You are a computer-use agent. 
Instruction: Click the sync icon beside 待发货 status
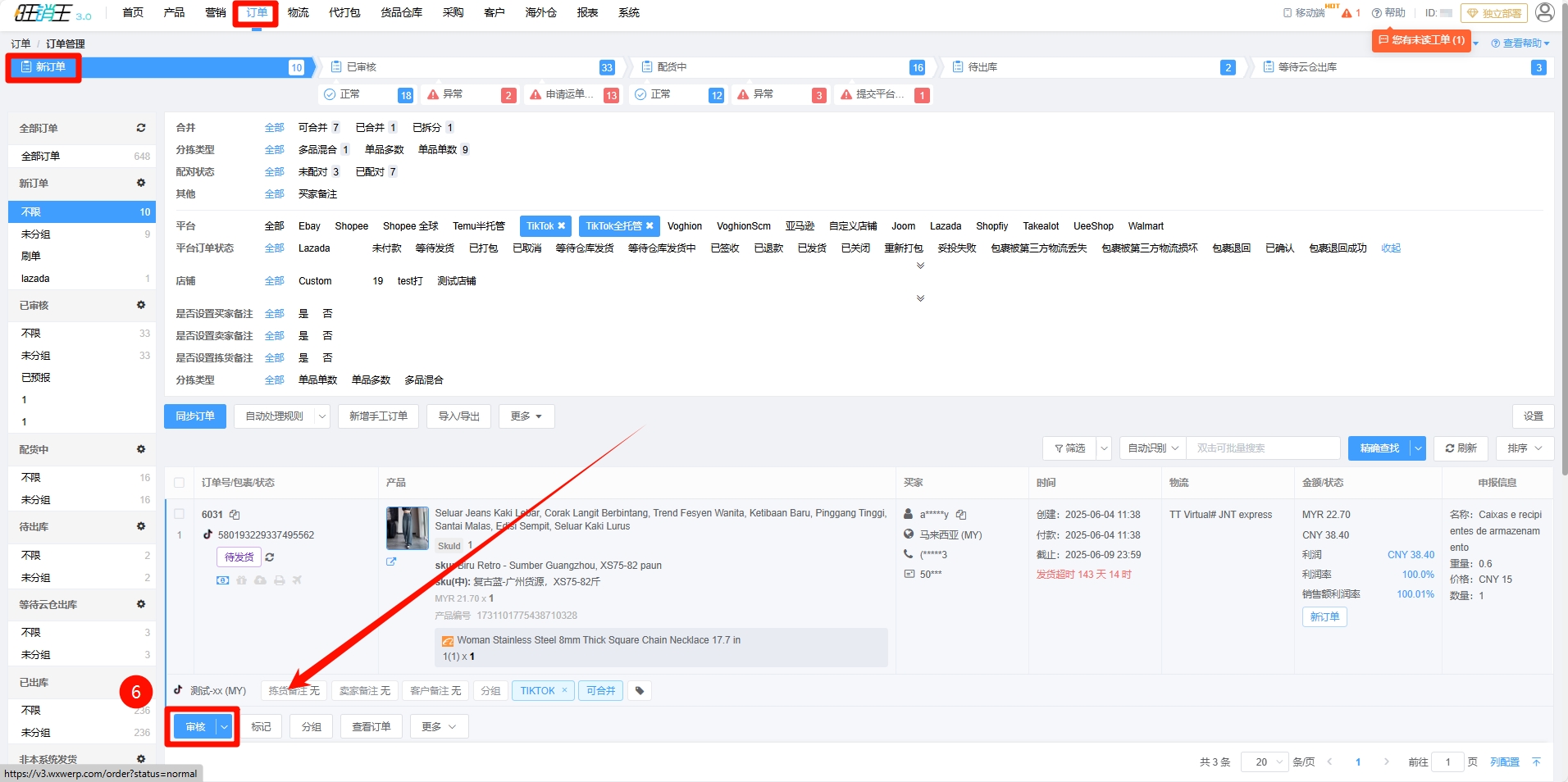pos(270,557)
